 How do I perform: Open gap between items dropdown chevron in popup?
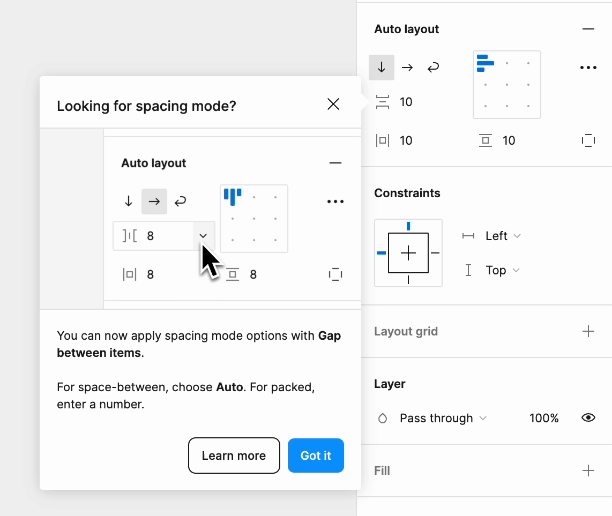(203, 236)
